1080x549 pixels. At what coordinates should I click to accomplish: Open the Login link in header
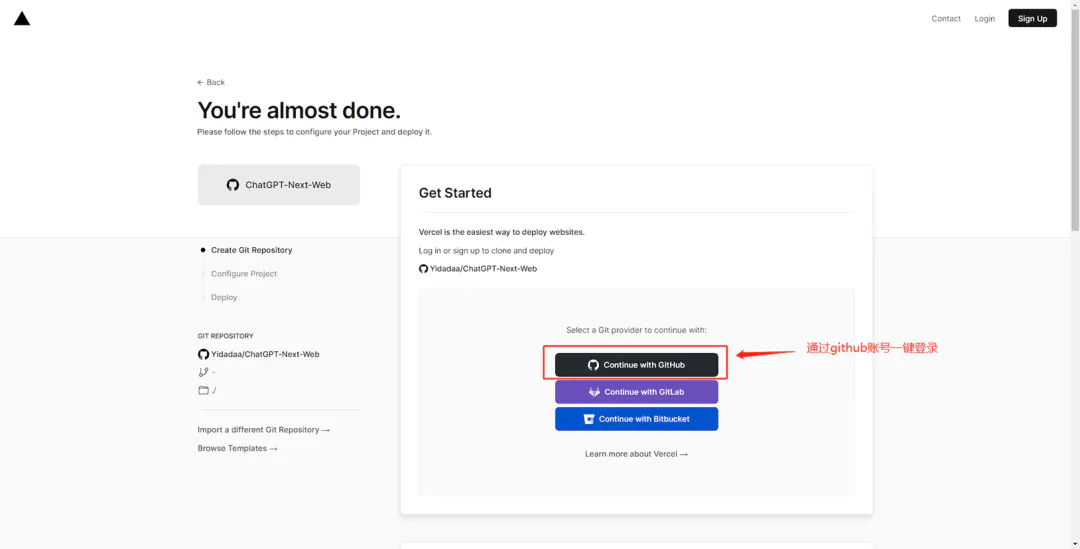[985, 18]
